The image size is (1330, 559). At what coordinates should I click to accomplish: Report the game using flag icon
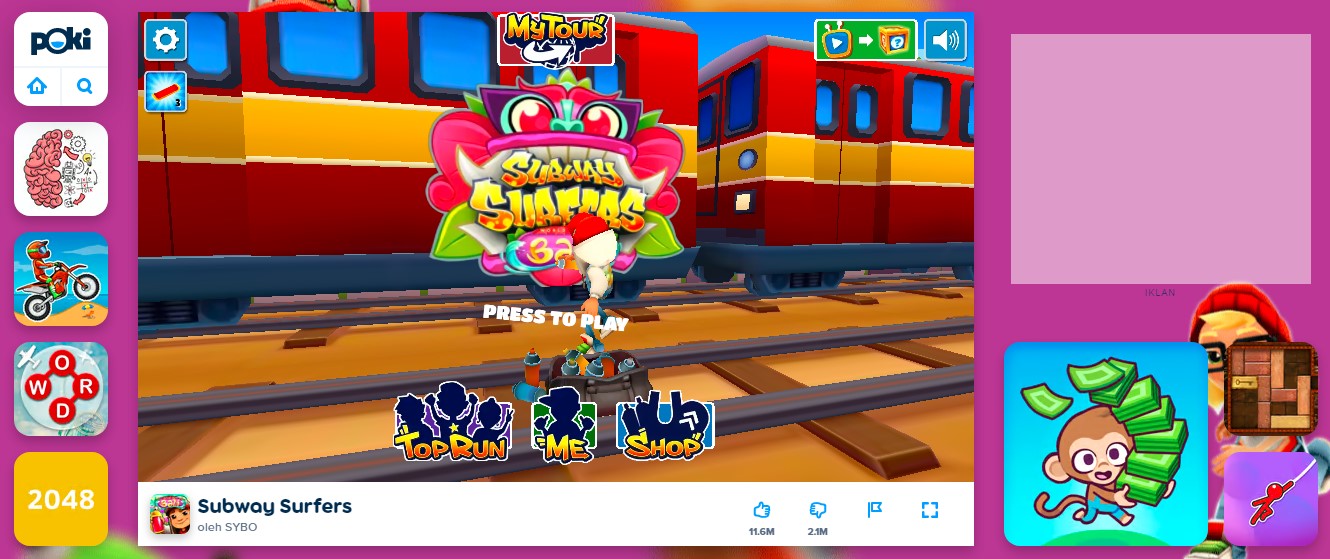pos(874,511)
